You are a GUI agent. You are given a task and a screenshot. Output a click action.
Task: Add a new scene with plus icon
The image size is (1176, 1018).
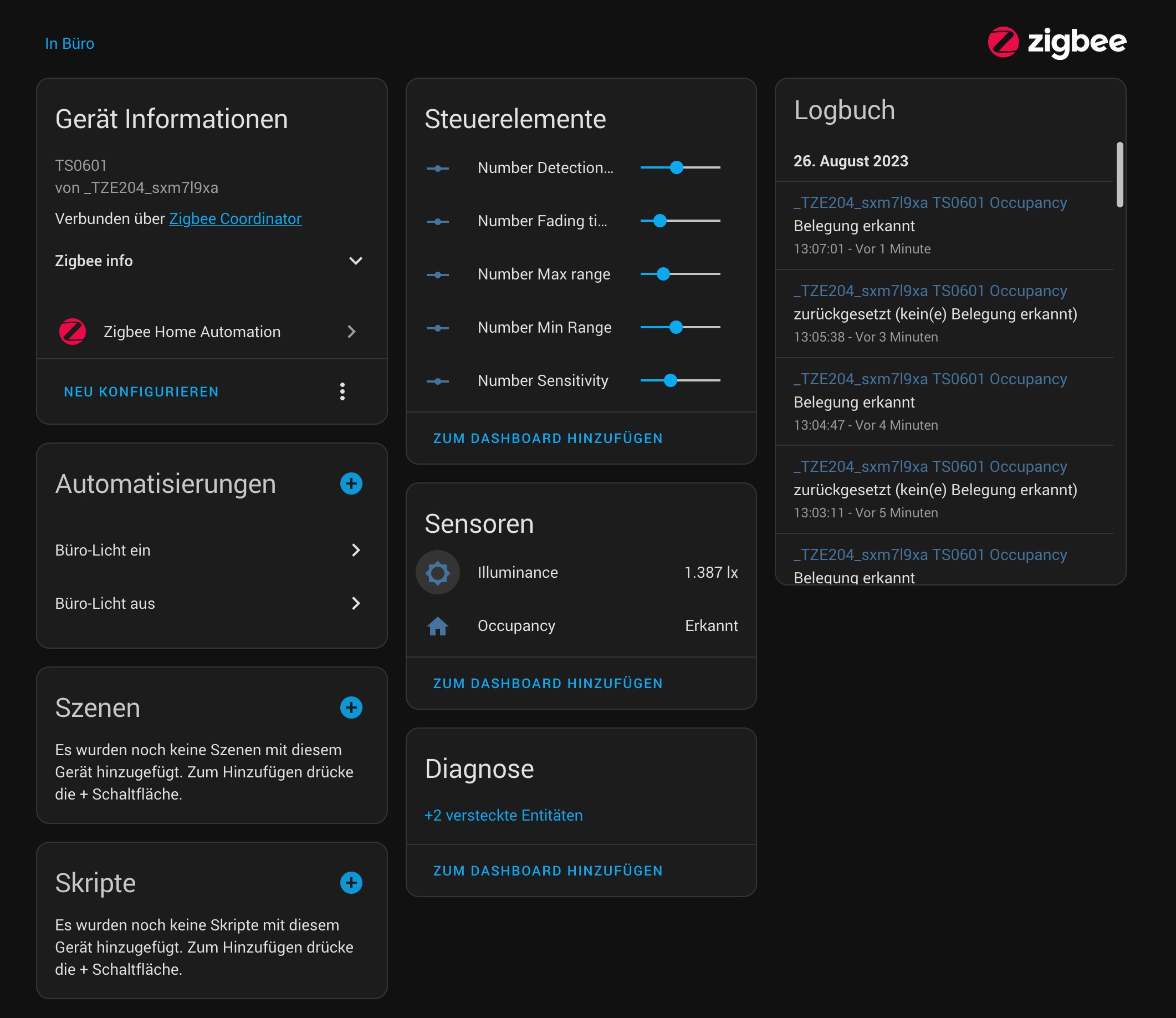tap(351, 707)
